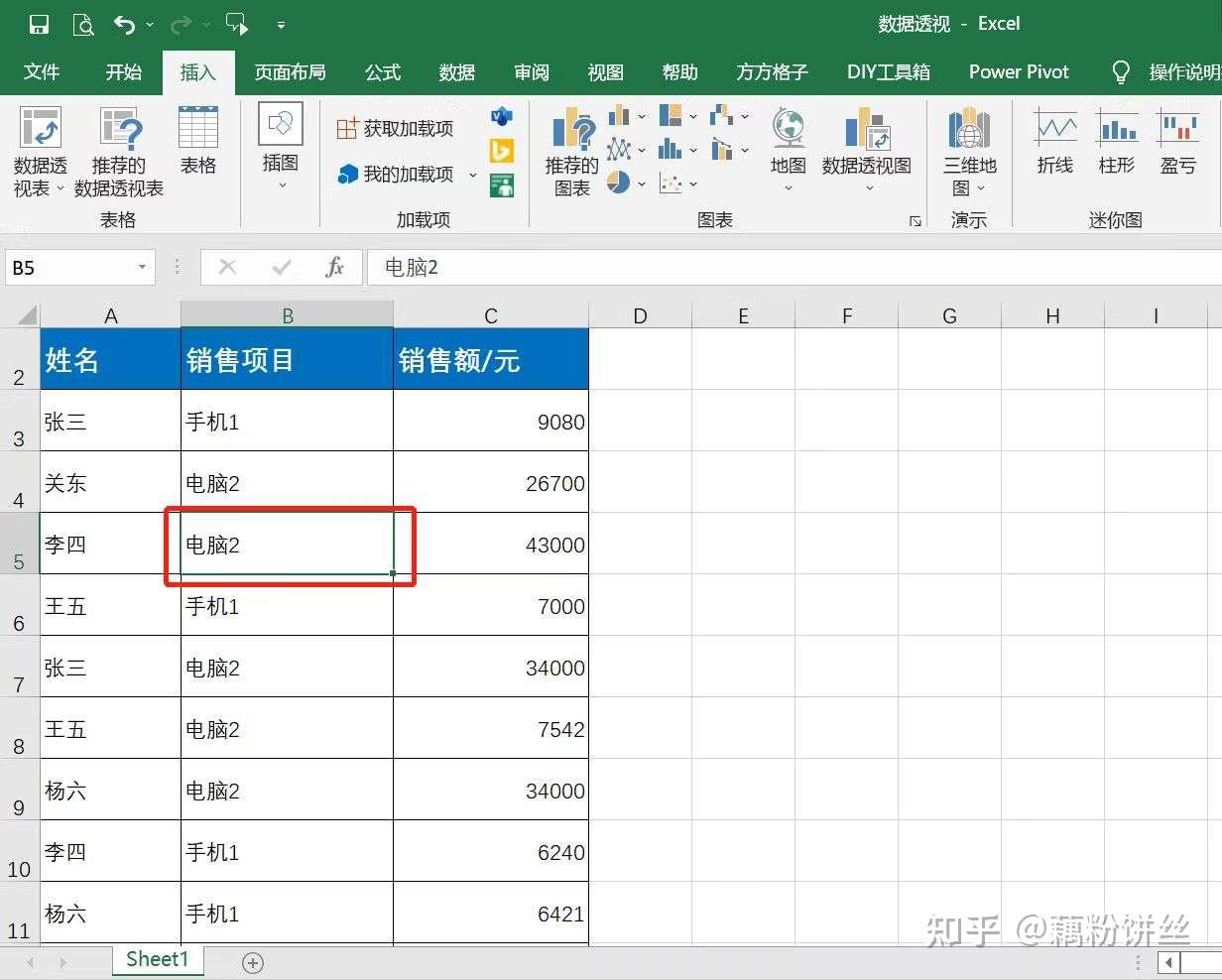Open the 图表 group dialog launcher
The height and width of the screenshot is (980, 1222).
pos(916,221)
